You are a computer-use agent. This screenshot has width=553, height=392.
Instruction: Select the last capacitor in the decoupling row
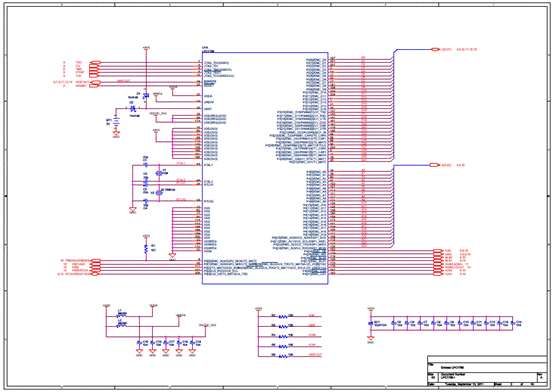tap(512, 323)
